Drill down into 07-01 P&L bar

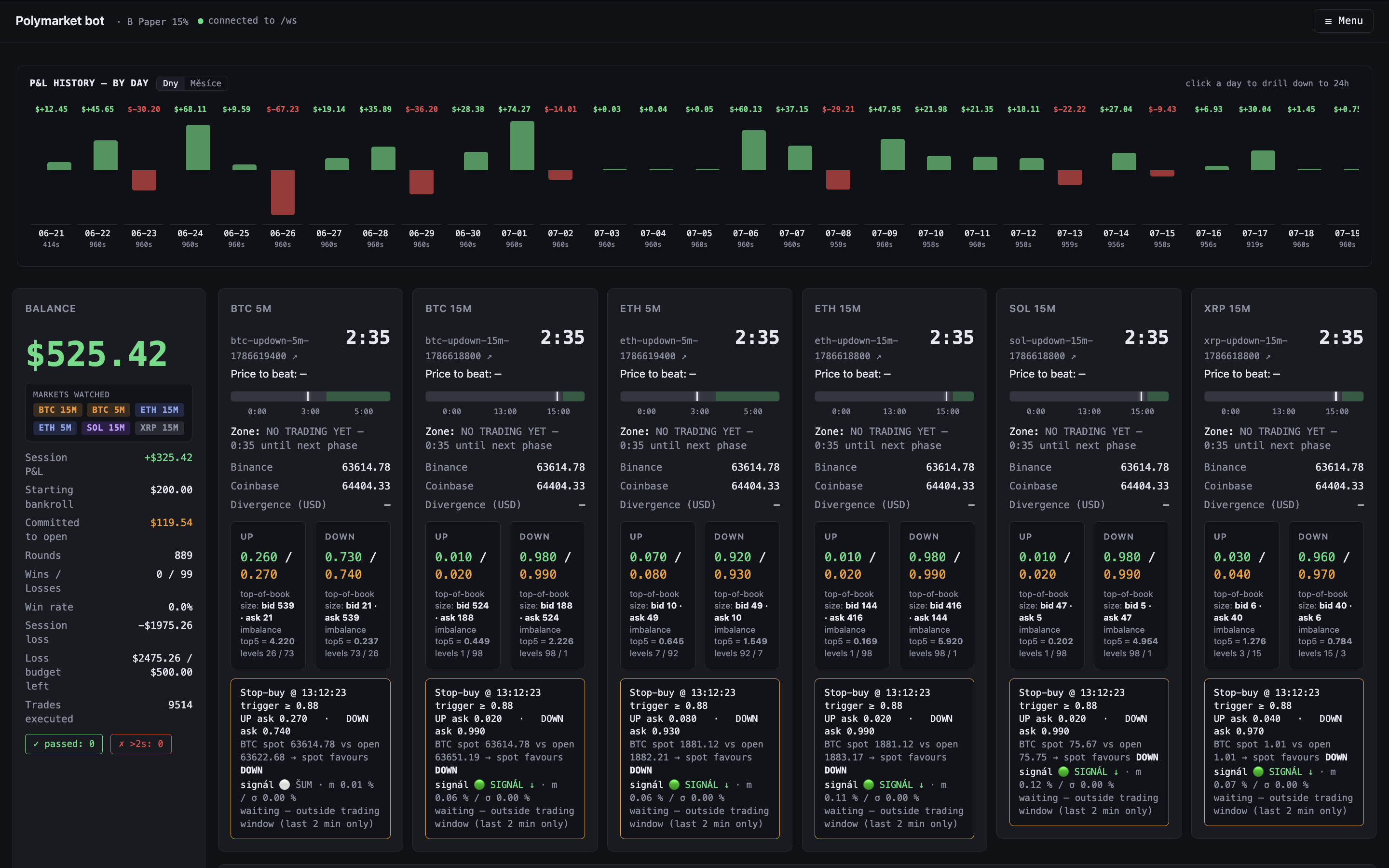522,146
